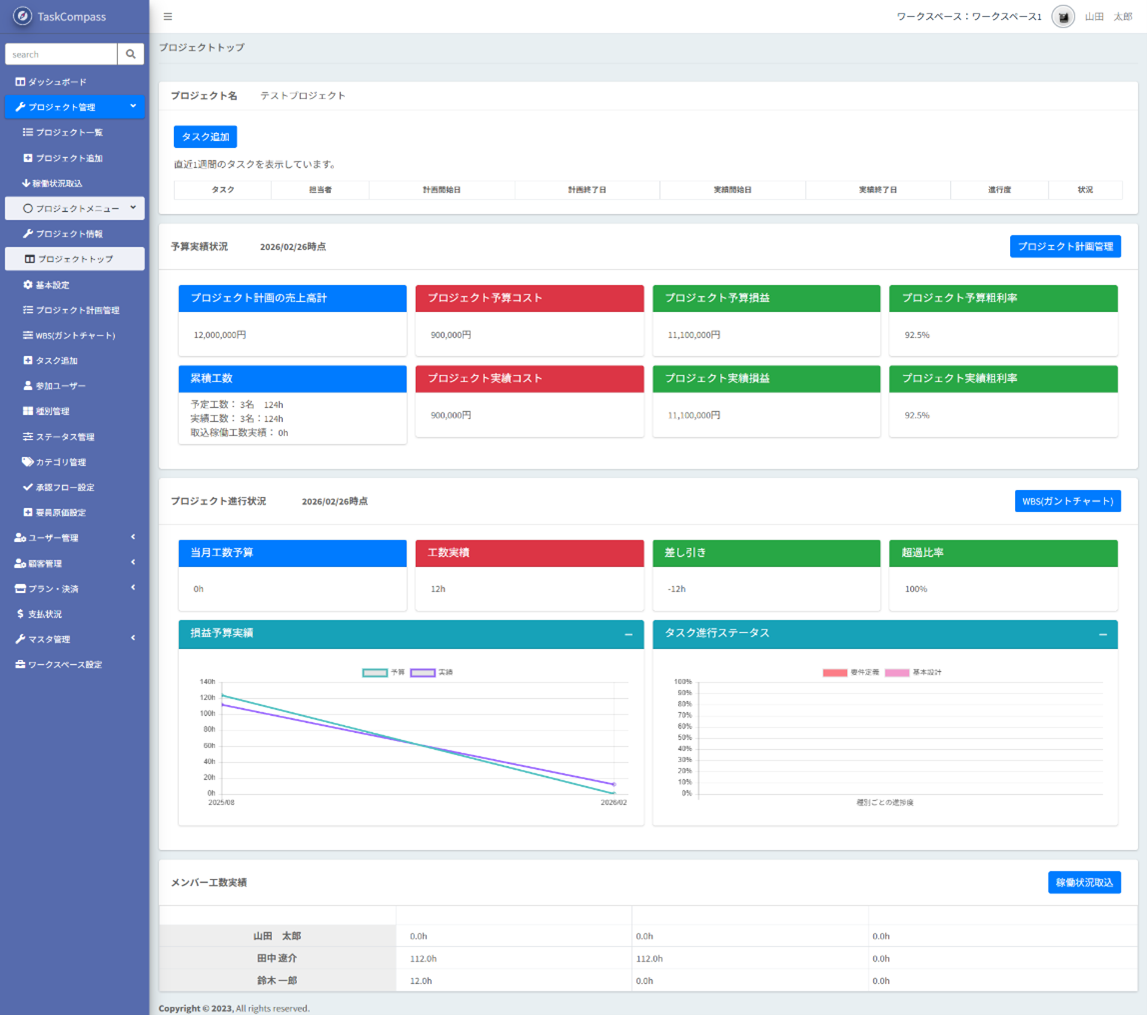Select WBS(ガントチャート) in the sidebar menu
The width and height of the screenshot is (1147, 1015).
(69, 335)
